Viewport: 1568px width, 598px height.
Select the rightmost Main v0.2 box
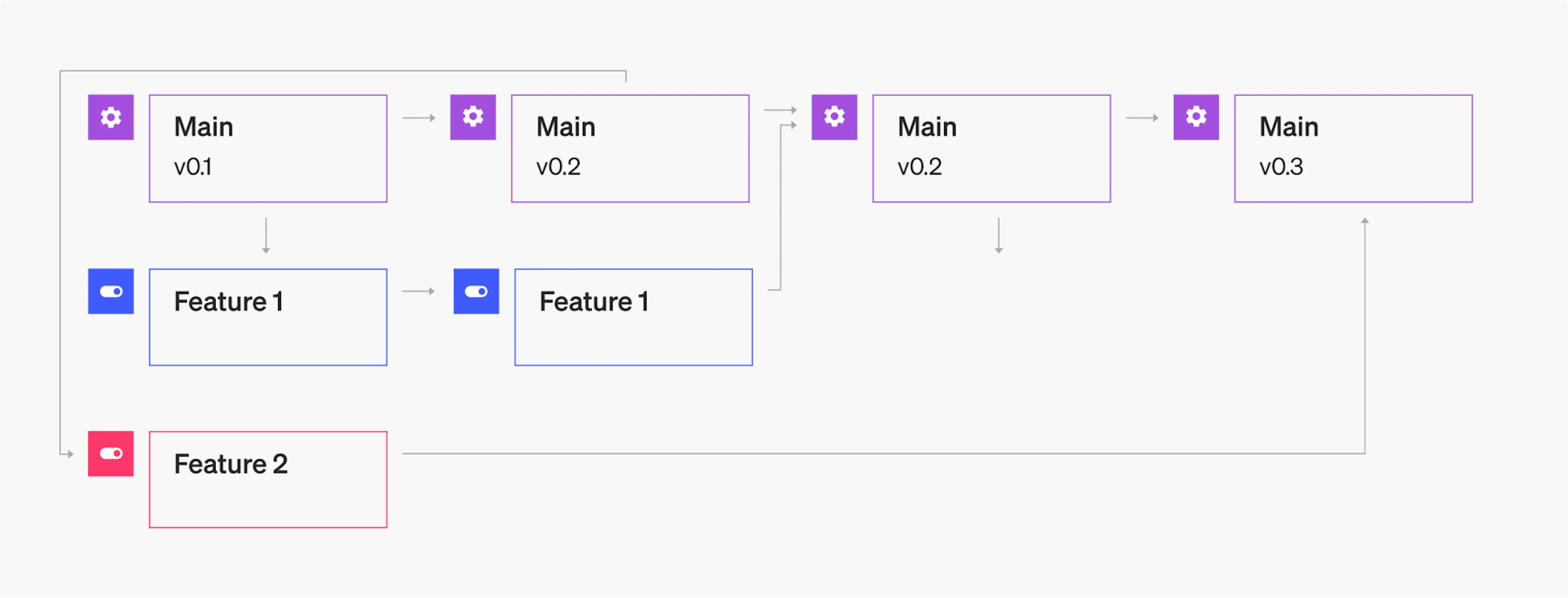(991, 149)
